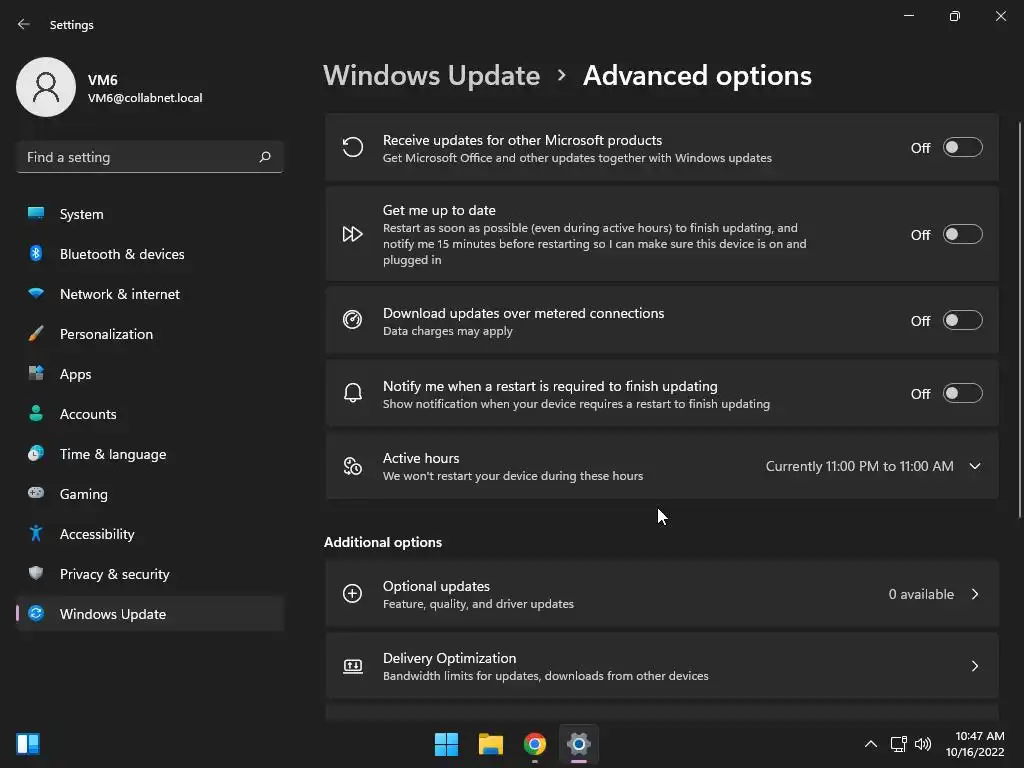Open Privacy & security settings
The image size is (1024, 768).
click(150, 574)
